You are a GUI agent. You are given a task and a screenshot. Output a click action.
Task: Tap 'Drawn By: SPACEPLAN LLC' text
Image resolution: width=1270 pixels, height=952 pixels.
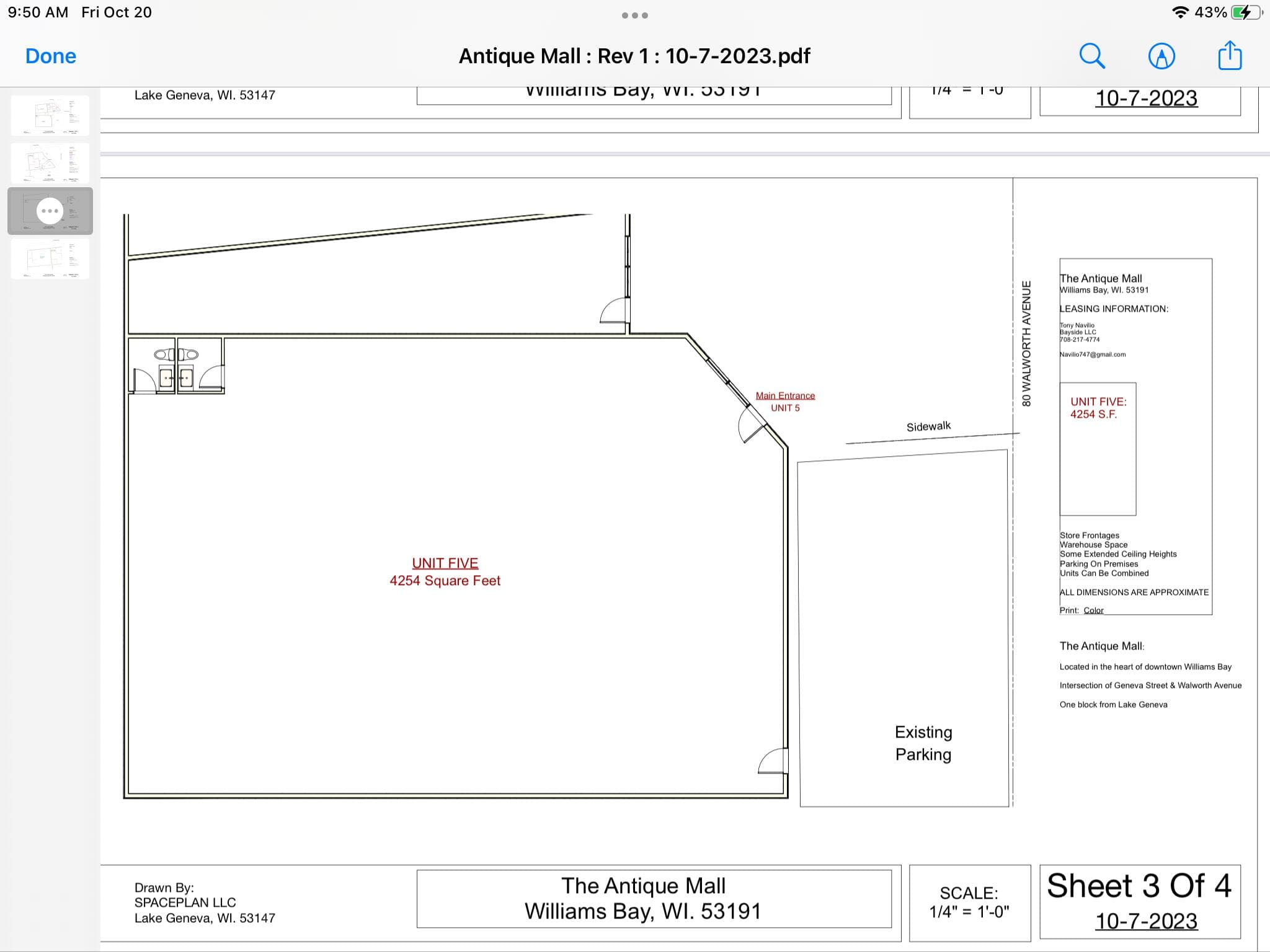185,895
